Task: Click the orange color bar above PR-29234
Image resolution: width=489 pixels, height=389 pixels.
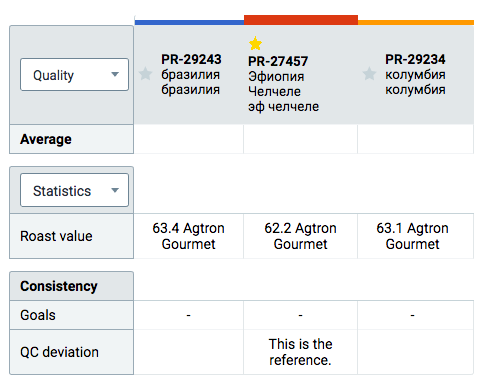Action: pos(416,22)
